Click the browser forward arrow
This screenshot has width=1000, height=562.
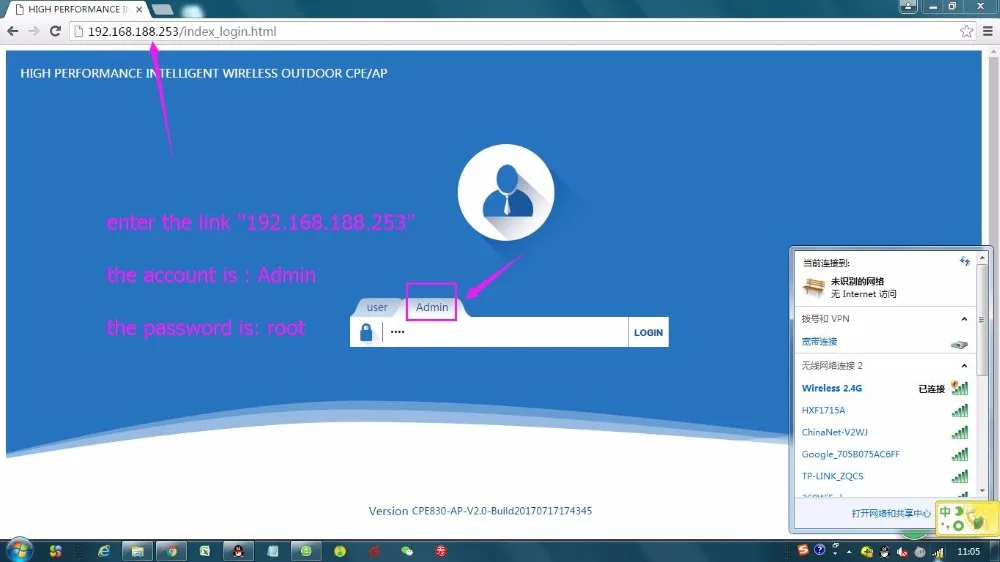click(x=34, y=31)
